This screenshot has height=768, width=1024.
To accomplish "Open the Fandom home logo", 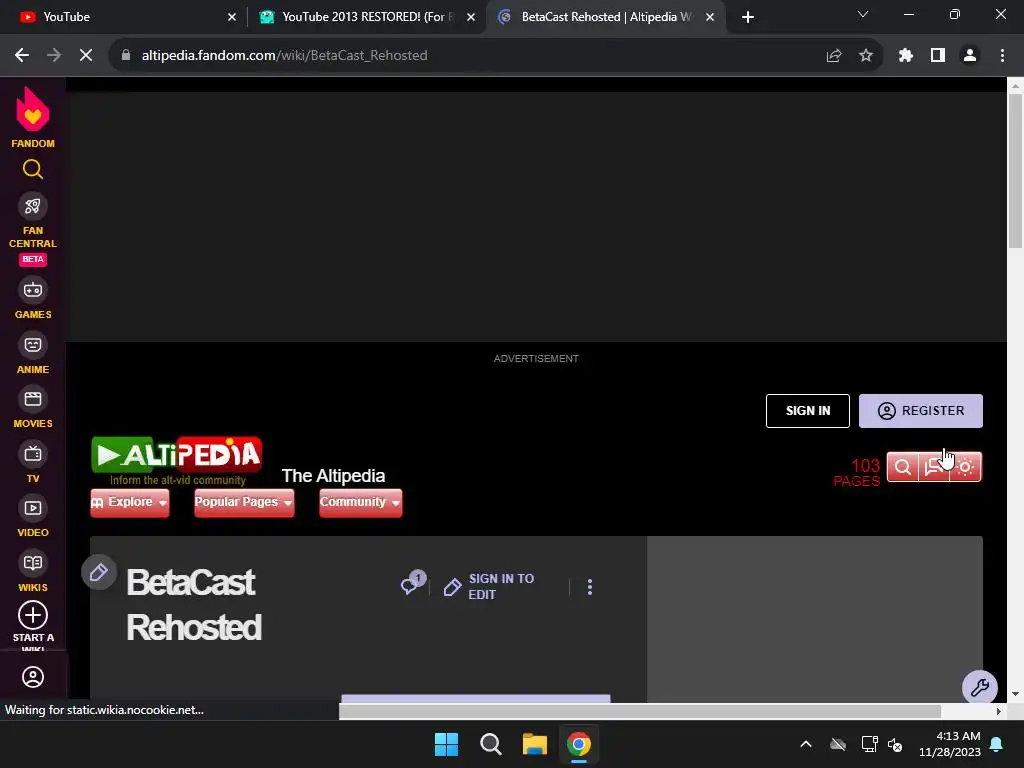I will 33,118.
